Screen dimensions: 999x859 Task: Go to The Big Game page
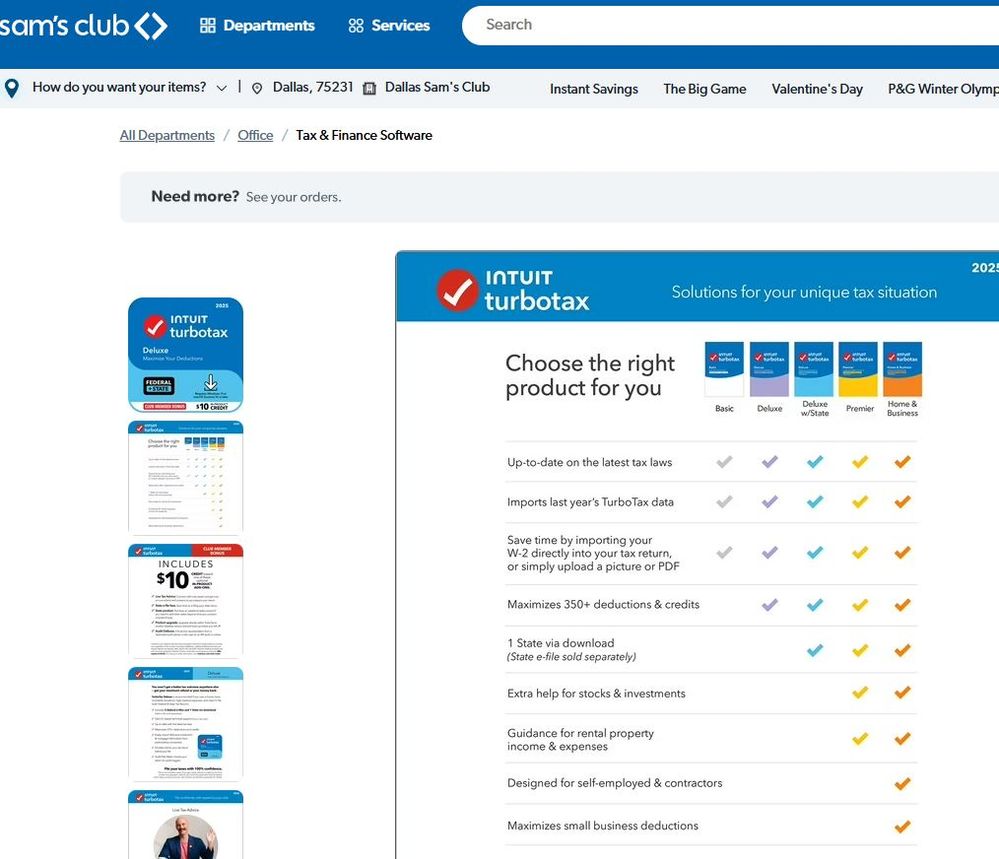(704, 89)
